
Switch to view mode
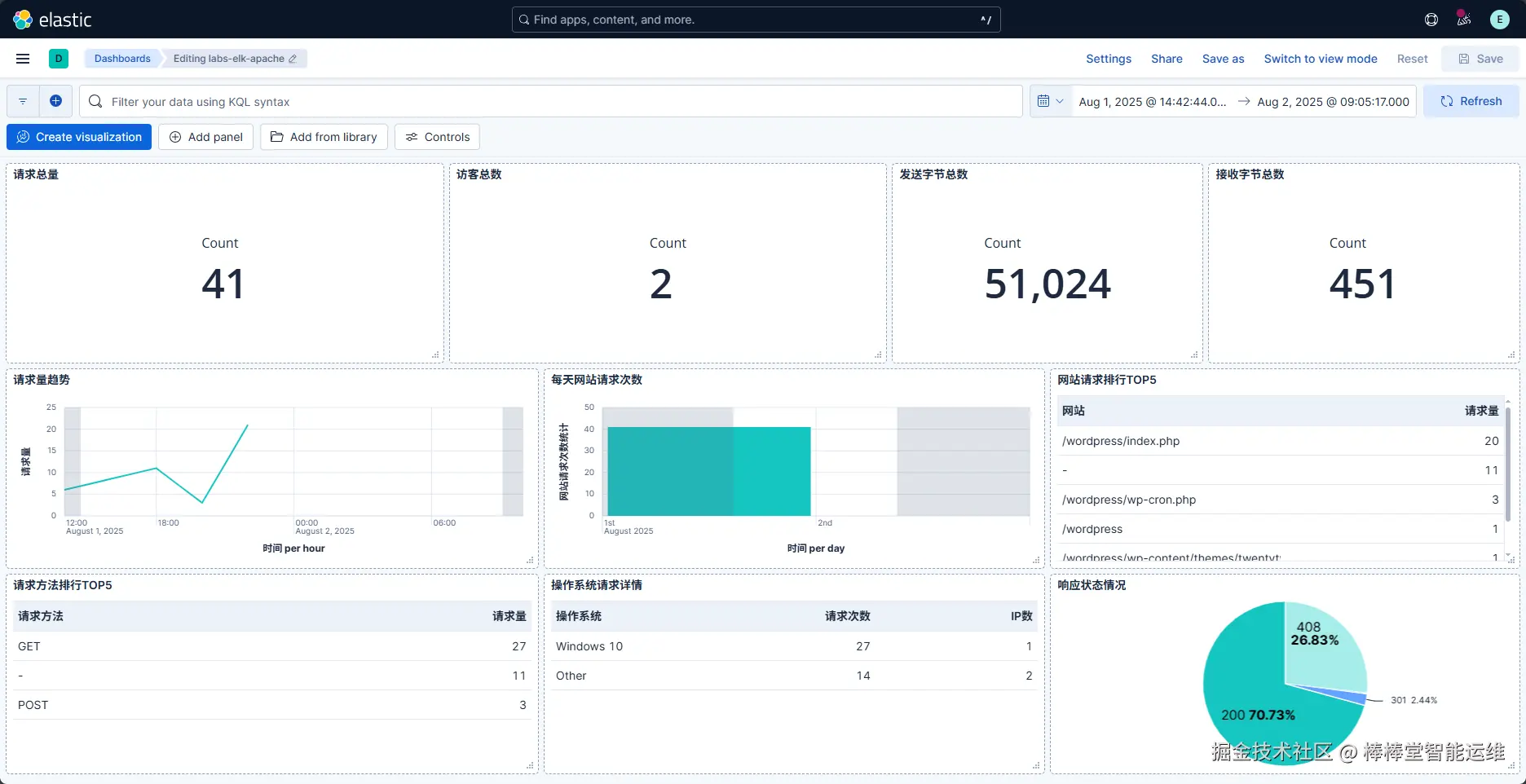click(1321, 59)
